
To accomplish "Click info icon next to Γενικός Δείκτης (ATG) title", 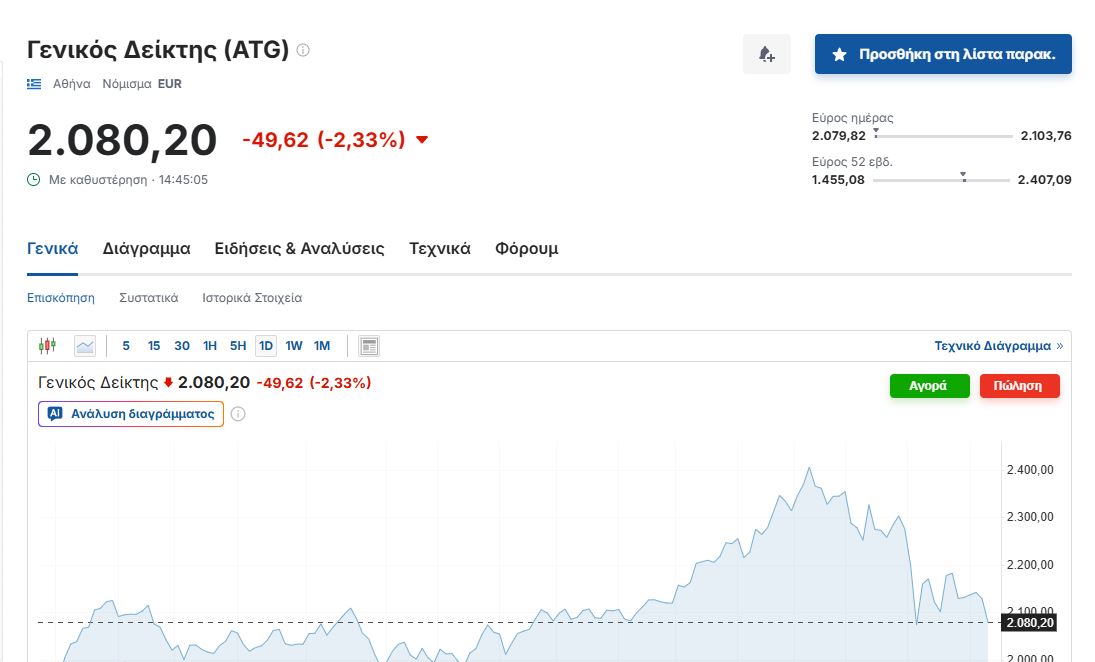I will [x=303, y=50].
